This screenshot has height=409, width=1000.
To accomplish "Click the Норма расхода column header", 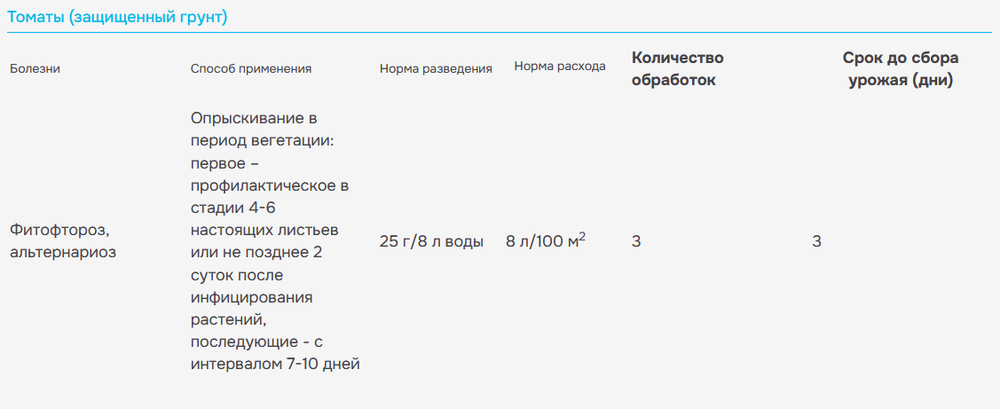I will click(560, 66).
